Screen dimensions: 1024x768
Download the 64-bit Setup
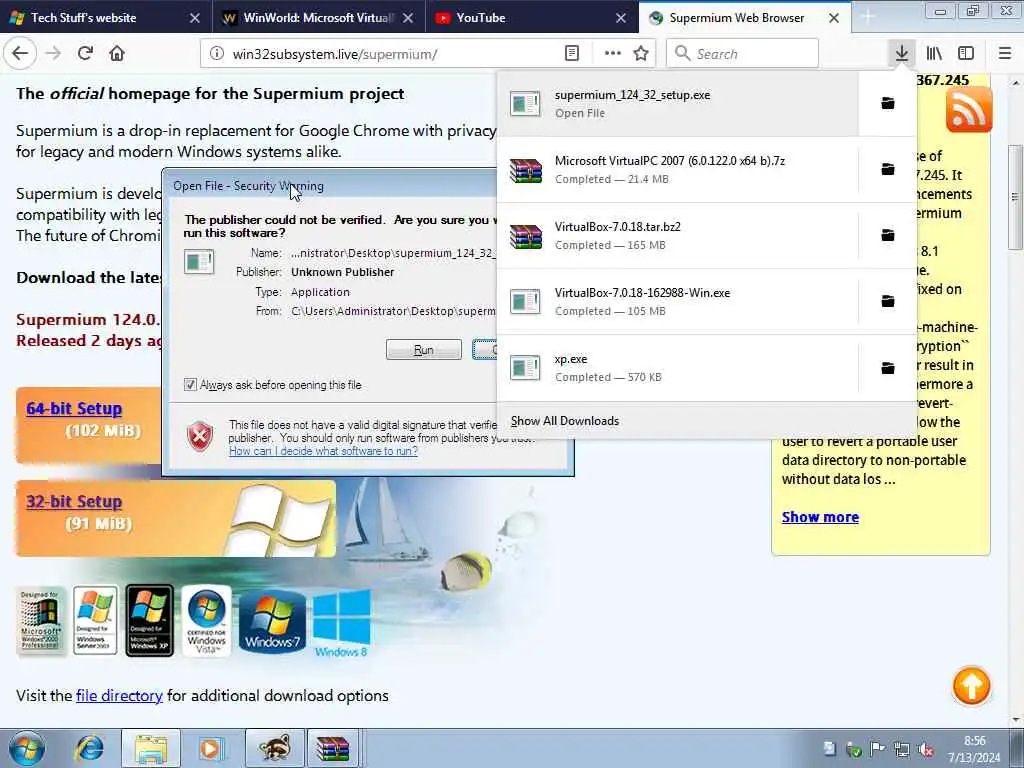[74, 408]
